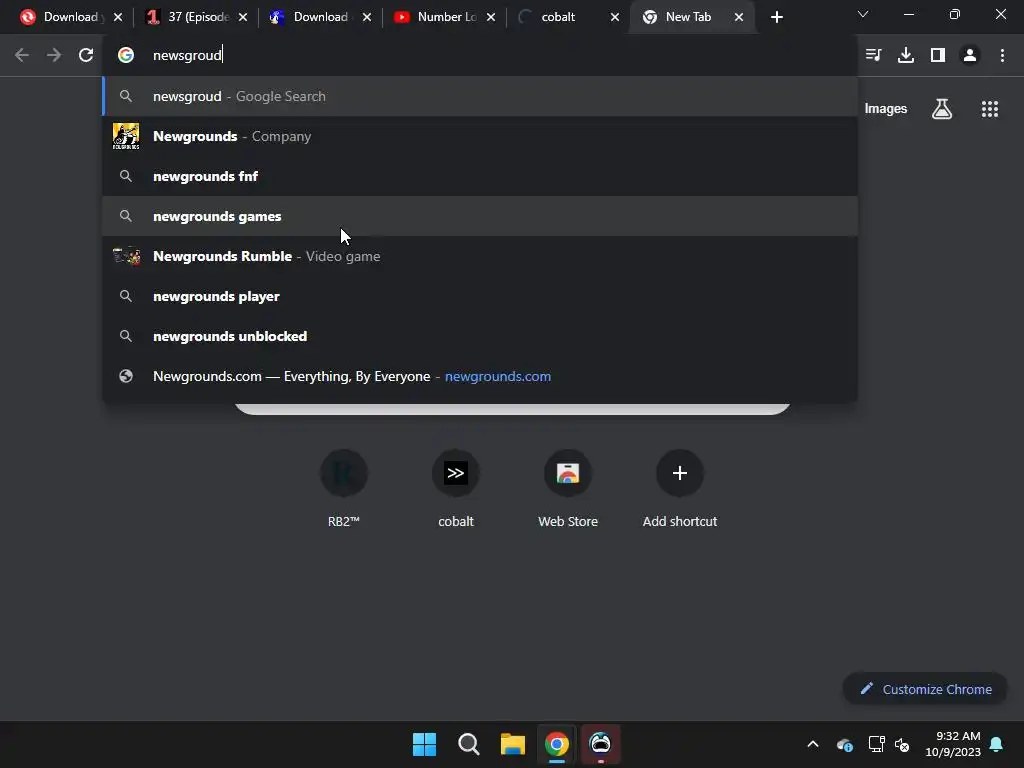Close the cobalt tab
Screen dimensions: 1024x768
615,17
